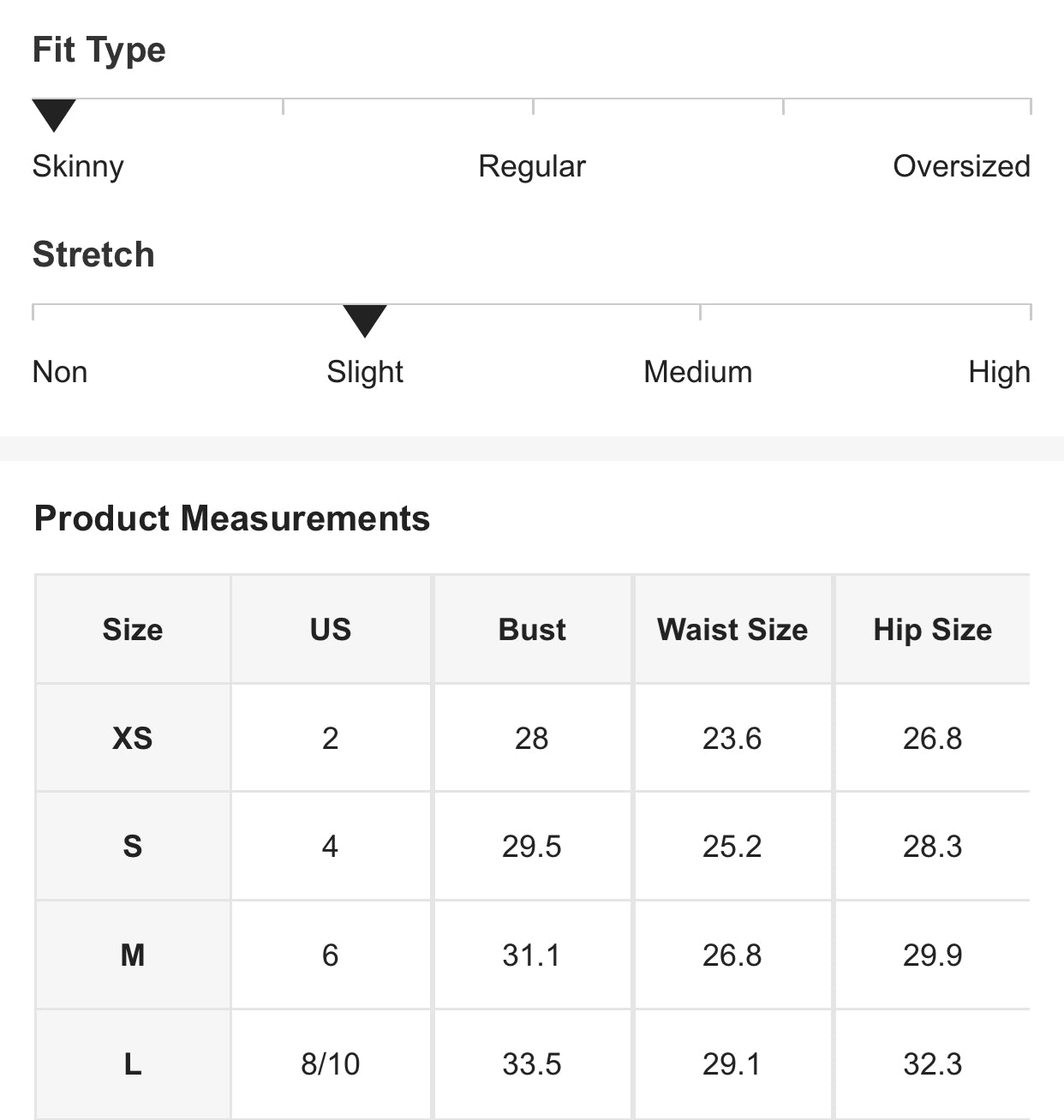Screen dimensions: 1064x1120
Task: Click the Product Measurements heading
Action: [x=232, y=518]
